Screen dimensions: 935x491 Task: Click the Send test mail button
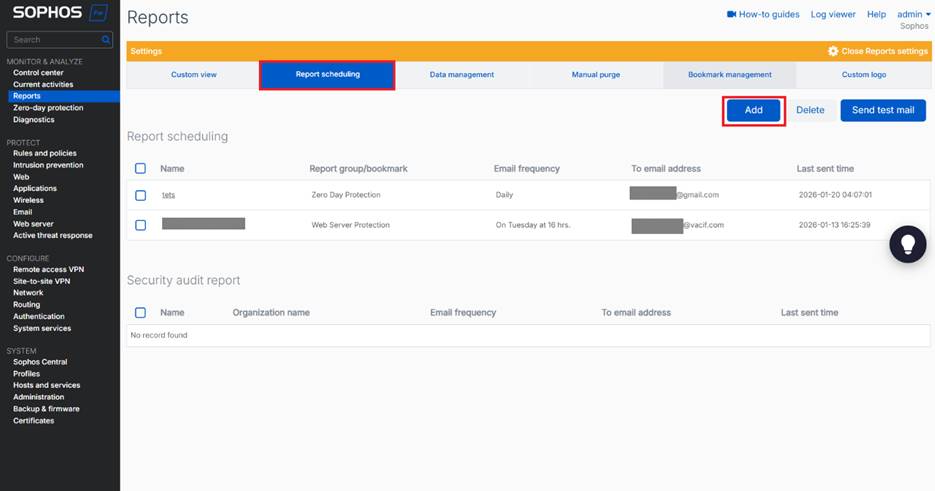coord(882,110)
